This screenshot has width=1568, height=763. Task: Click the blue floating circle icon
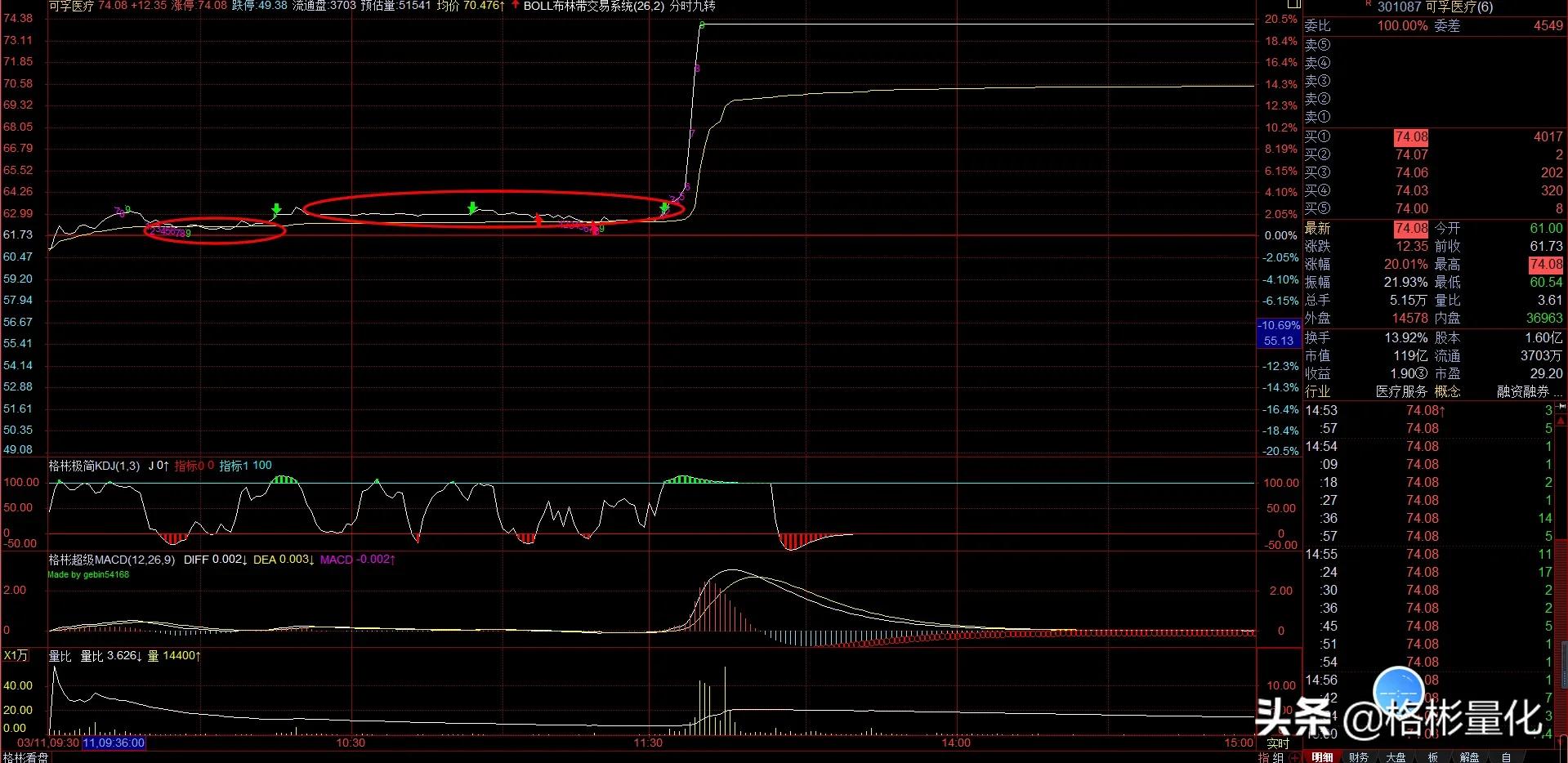1398,692
